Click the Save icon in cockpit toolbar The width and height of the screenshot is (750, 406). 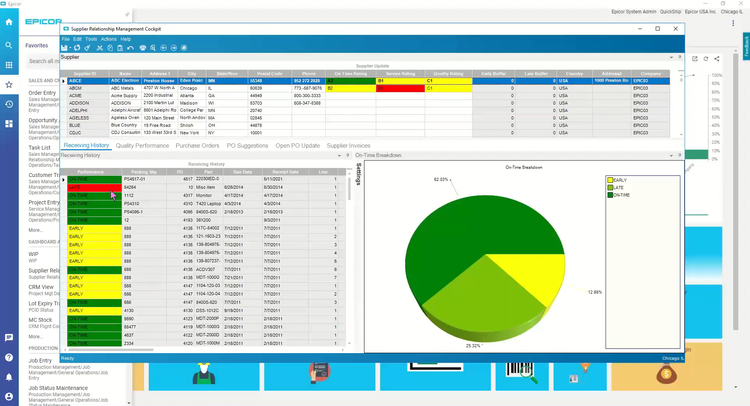pos(65,48)
